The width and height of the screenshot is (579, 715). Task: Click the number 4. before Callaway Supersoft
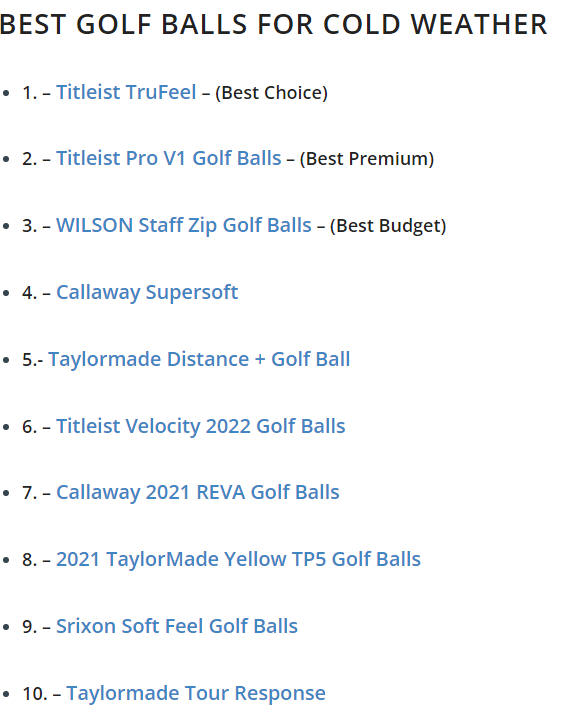click(x=30, y=293)
